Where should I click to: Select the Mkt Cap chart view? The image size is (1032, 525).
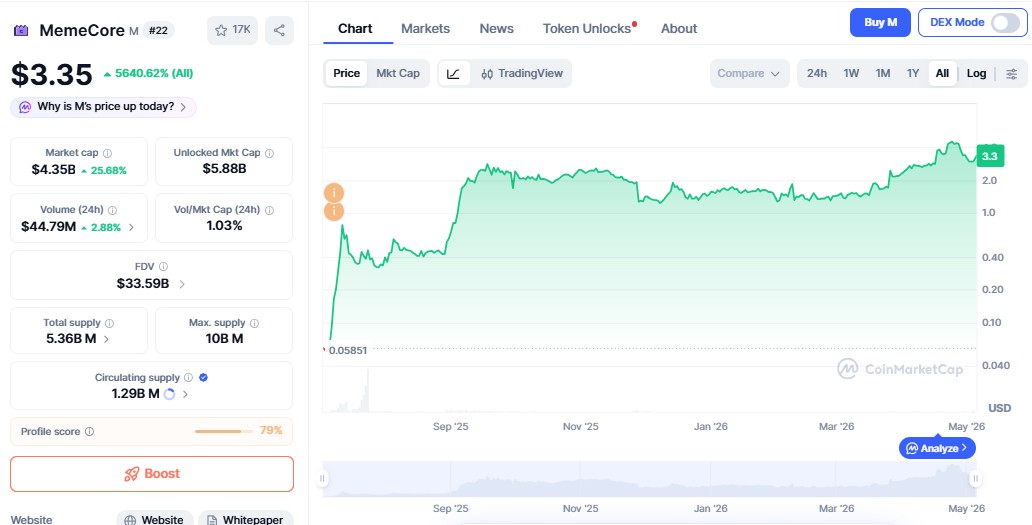click(x=398, y=73)
